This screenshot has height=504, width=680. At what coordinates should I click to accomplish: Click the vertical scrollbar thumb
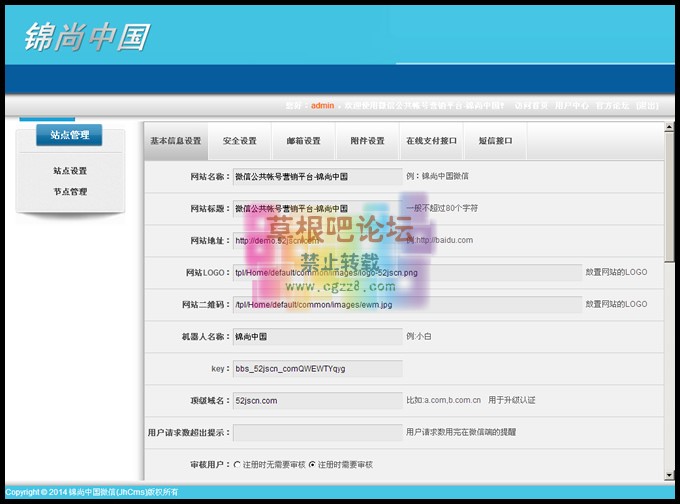point(669,197)
